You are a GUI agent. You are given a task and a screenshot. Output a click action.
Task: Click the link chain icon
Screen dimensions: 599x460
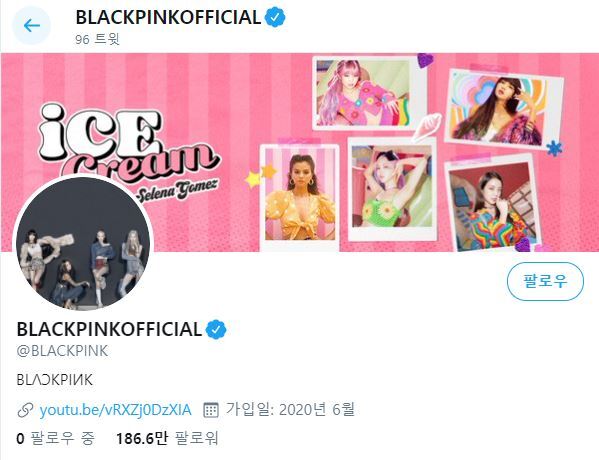25,410
